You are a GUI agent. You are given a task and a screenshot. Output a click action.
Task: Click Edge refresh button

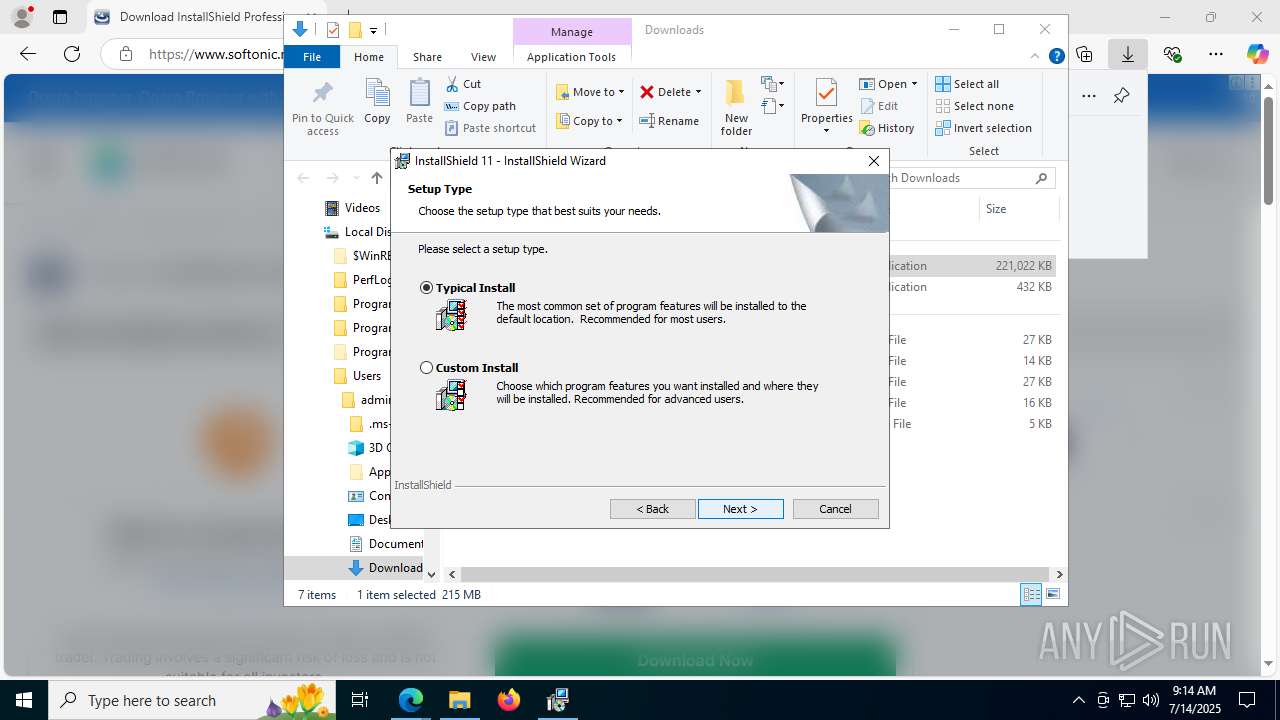[x=72, y=54]
